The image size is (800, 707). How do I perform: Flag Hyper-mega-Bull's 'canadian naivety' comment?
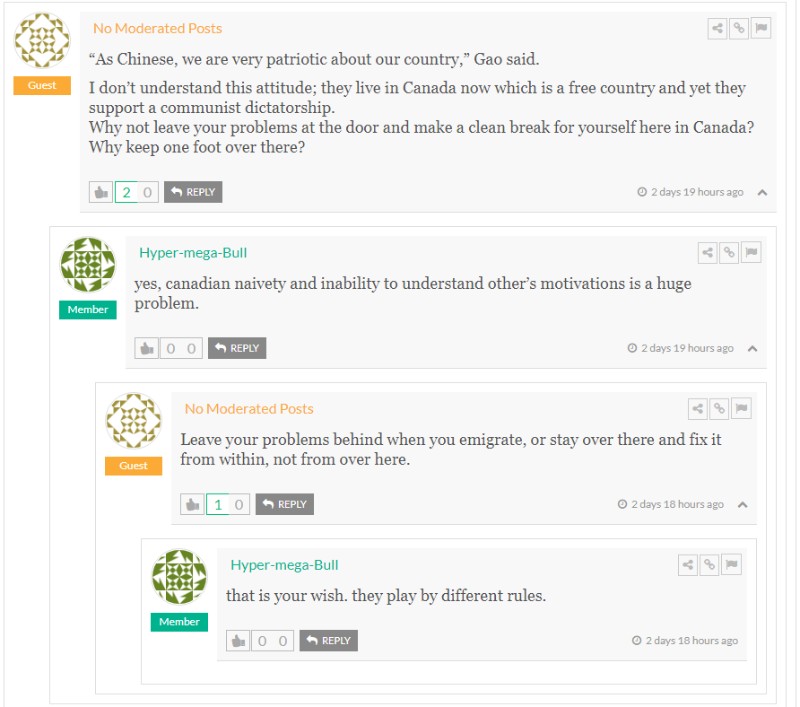pos(751,253)
